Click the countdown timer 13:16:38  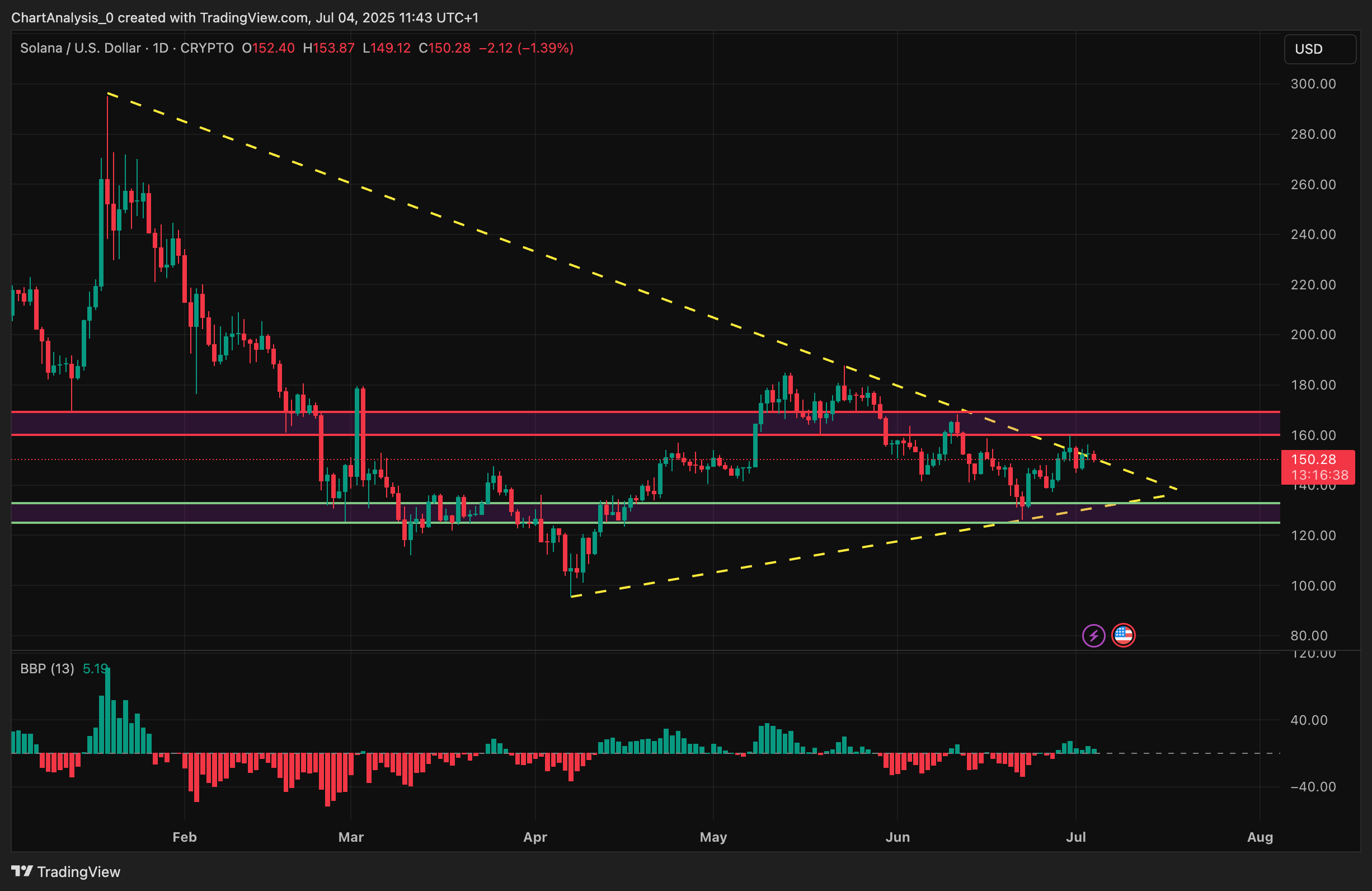1319,475
